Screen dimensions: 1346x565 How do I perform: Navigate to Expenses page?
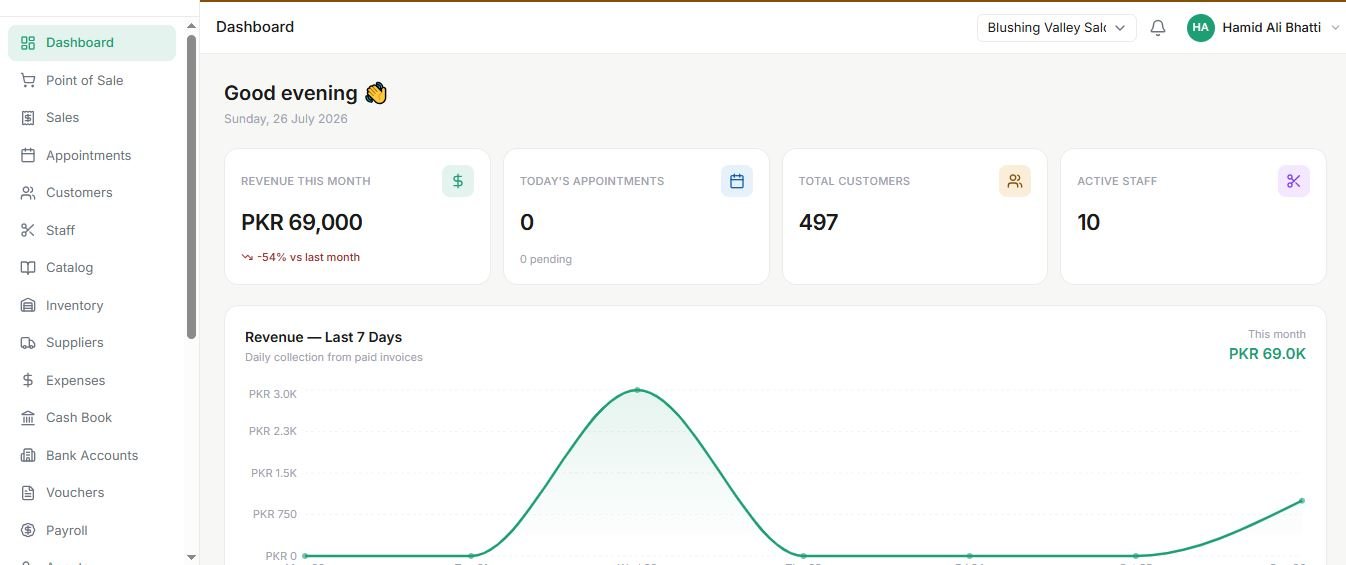(x=92, y=380)
